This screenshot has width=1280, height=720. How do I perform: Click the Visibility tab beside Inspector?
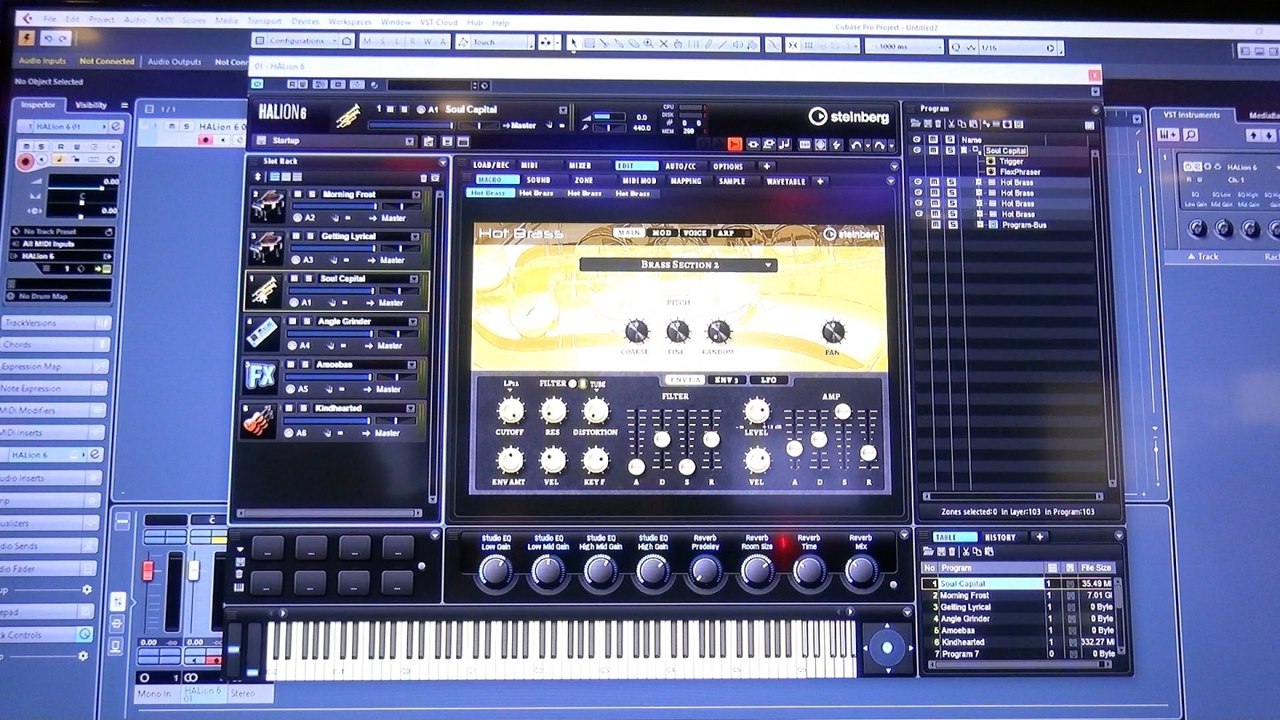pyautogui.click(x=91, y=105)
